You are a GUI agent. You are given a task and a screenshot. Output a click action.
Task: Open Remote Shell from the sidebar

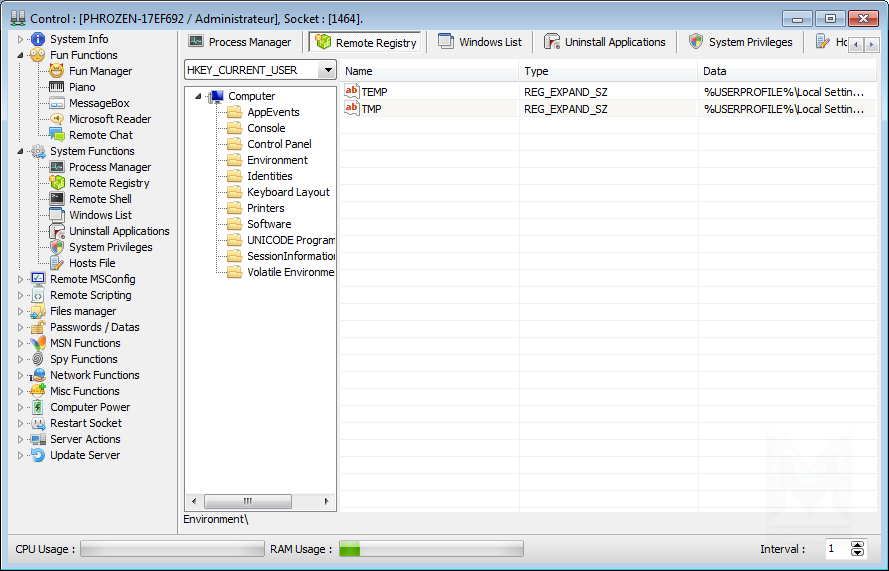coord(100,199)
